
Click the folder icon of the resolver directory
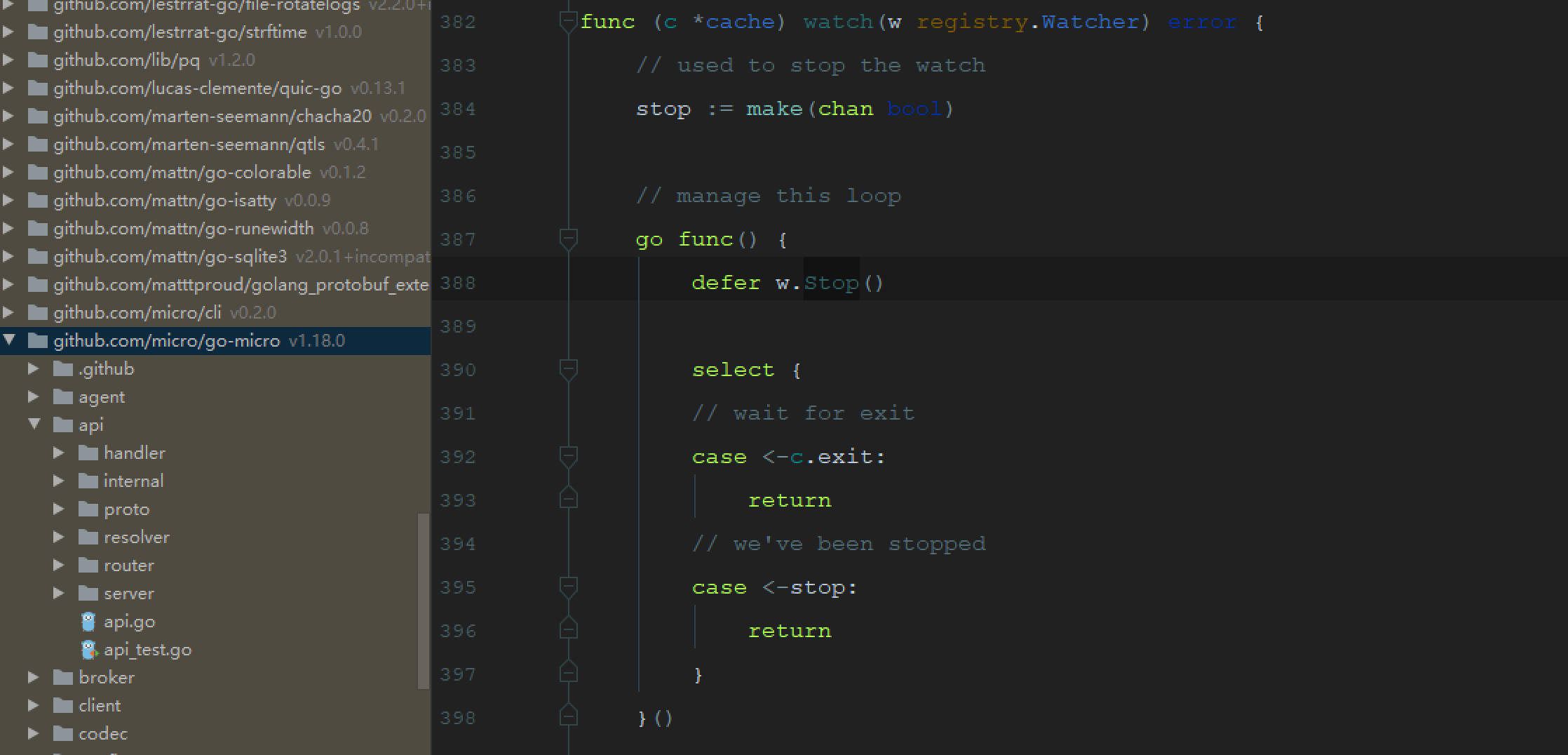pos(88,537)
